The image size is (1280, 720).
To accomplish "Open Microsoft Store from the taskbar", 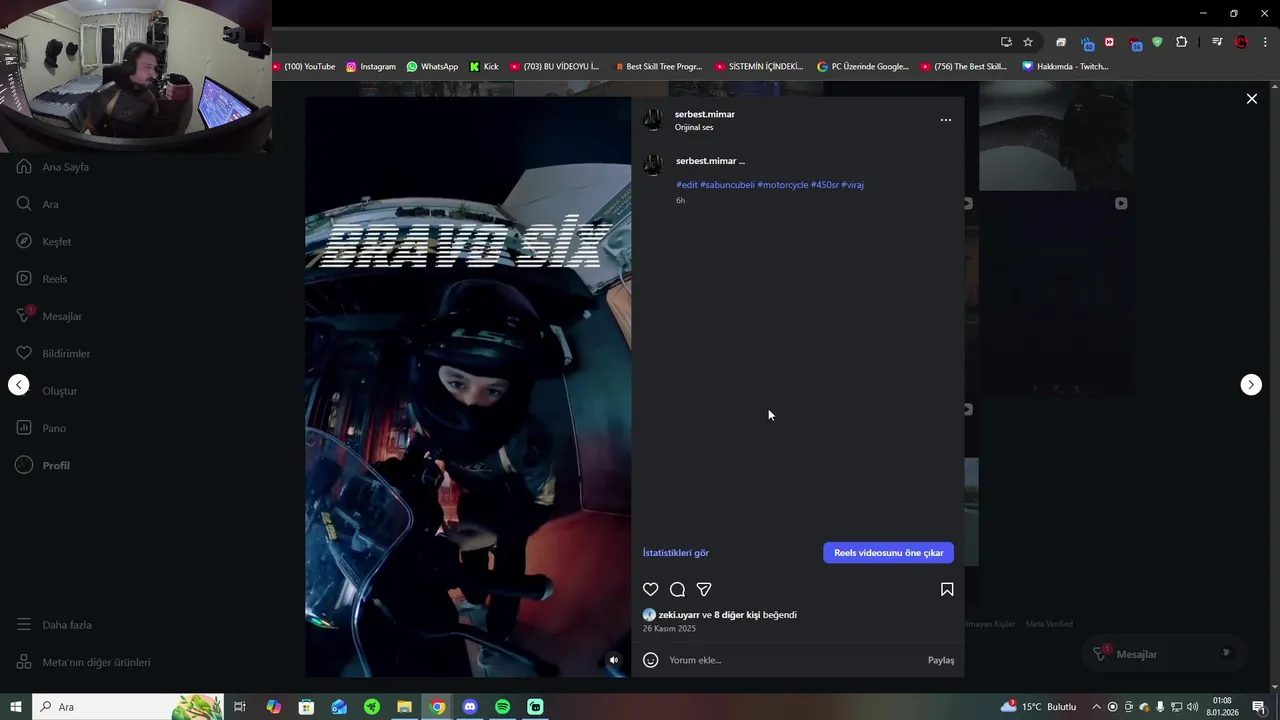I will click(x=306, y=707).
